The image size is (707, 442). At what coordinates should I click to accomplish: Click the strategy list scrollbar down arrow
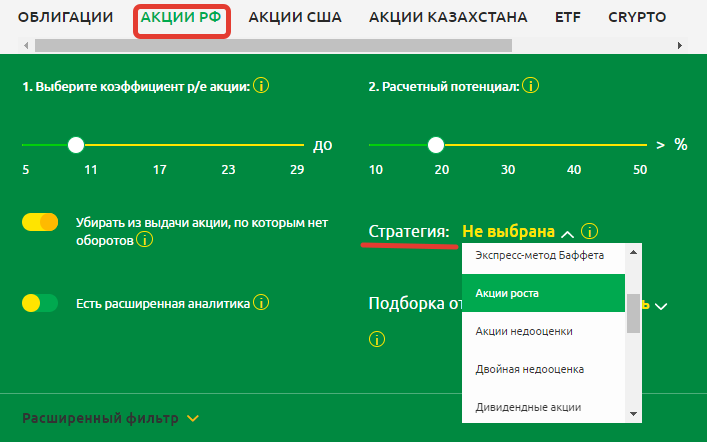633,414
